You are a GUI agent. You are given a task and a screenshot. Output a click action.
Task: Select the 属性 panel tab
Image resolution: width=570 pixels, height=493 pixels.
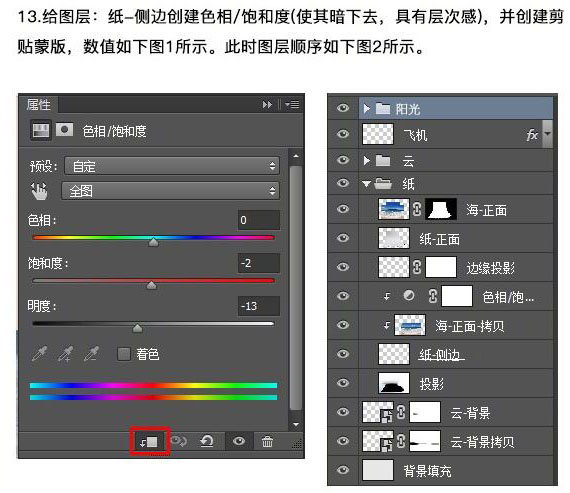pos(38,105)
